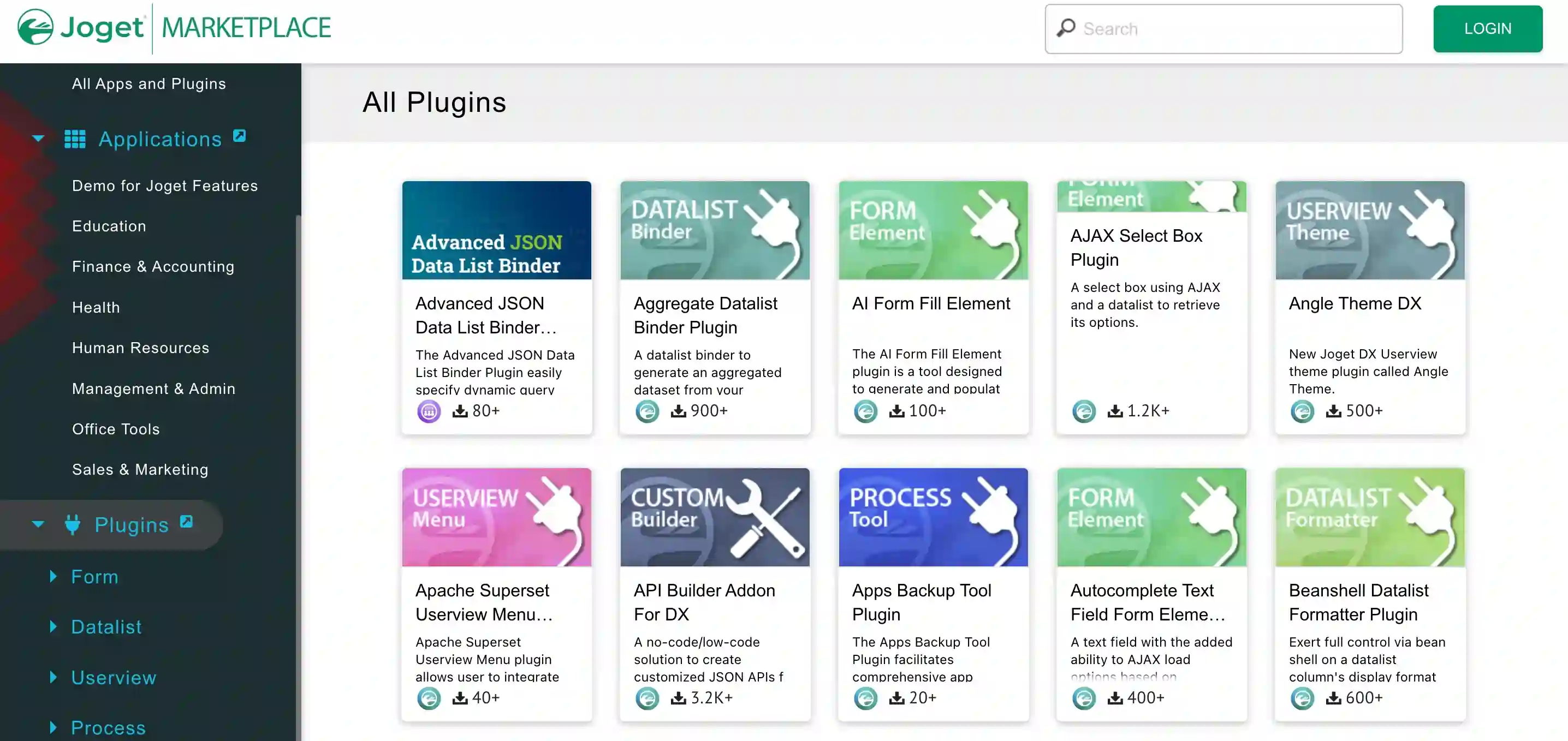Open All Apps and Plugins menu item
This screenshot has height=741, width=1568.
(x=149, y=84)
